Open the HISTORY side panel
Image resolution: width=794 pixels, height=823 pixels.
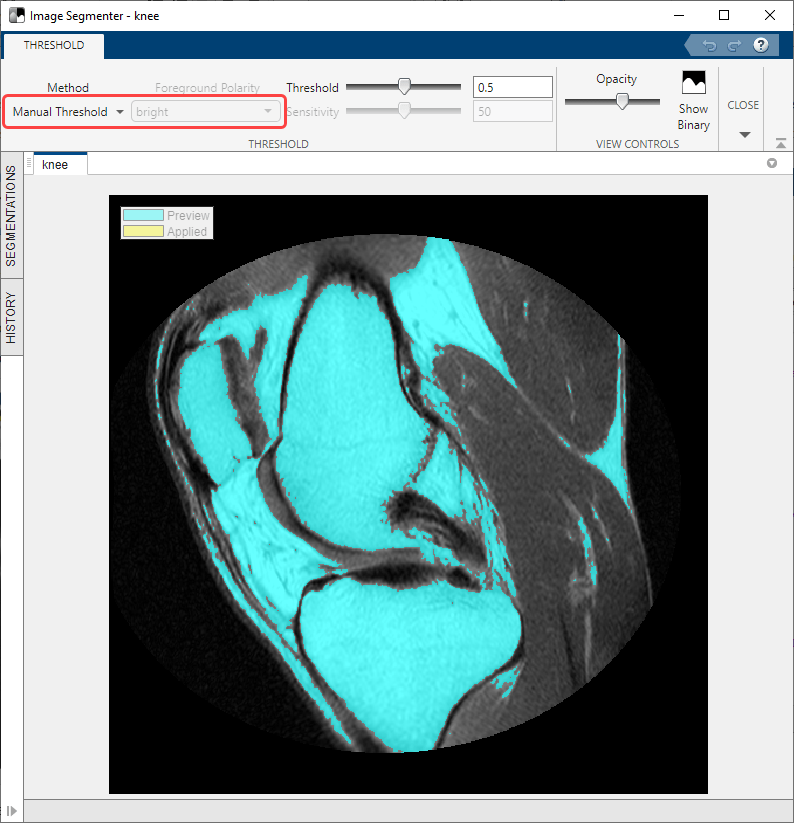point(11,318)
